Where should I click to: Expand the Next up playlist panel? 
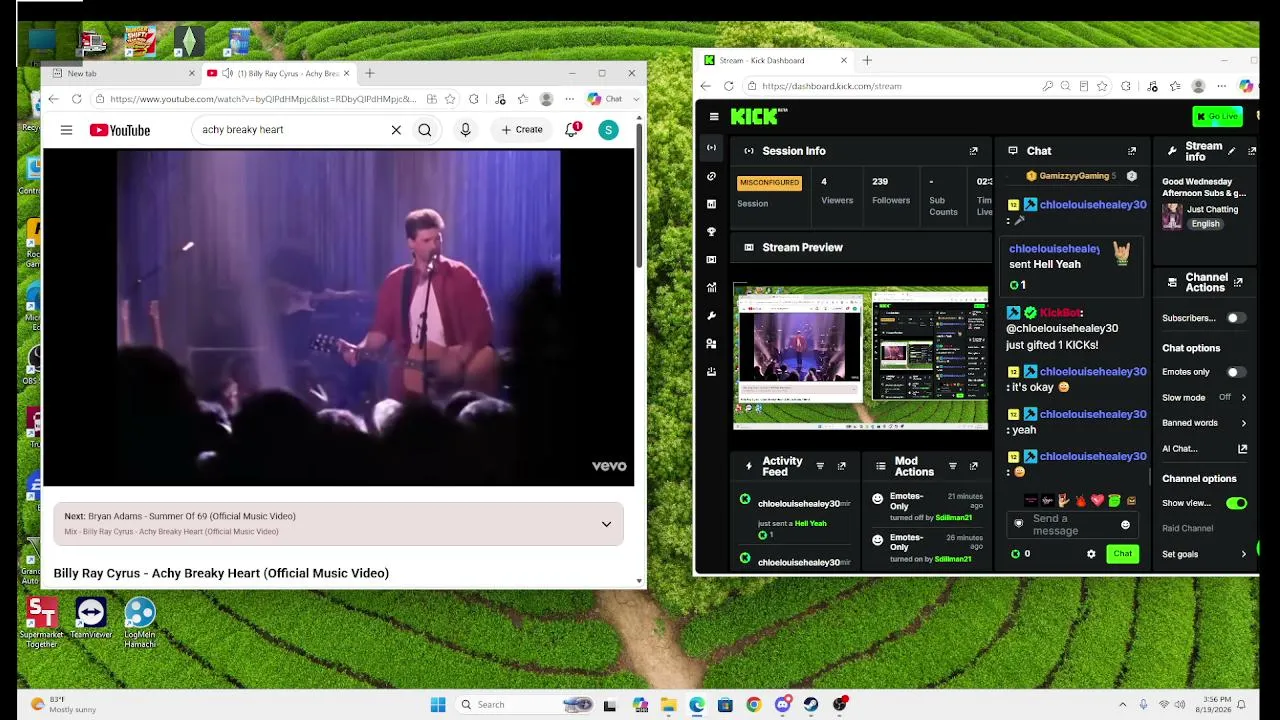(606, 524)
